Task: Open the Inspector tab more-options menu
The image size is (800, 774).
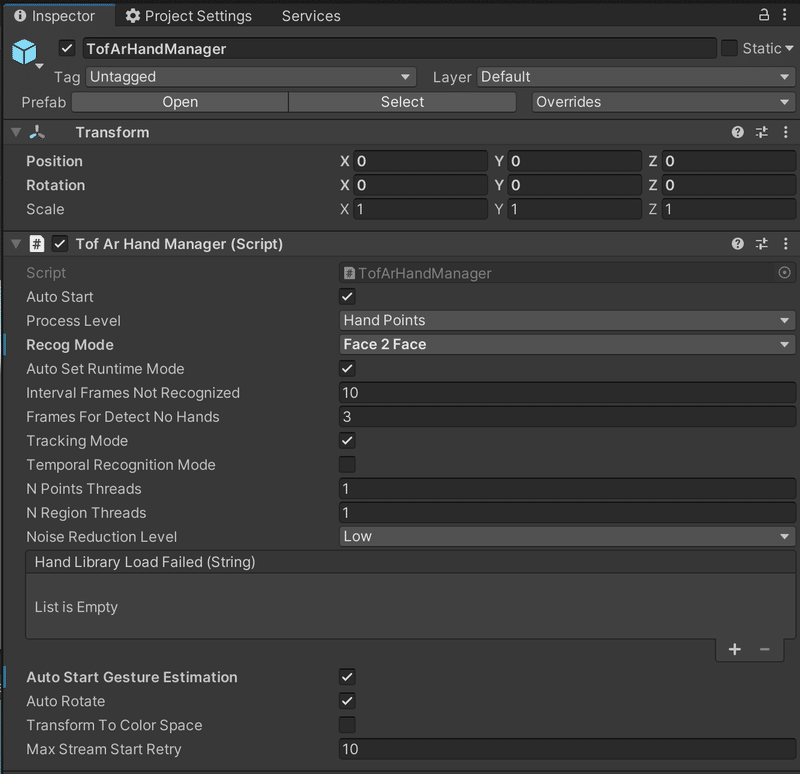Action: coord(785,15)
